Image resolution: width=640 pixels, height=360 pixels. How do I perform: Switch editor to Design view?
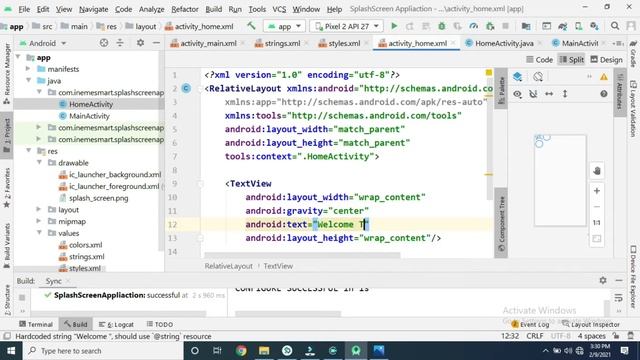click(x=606, y=60)
